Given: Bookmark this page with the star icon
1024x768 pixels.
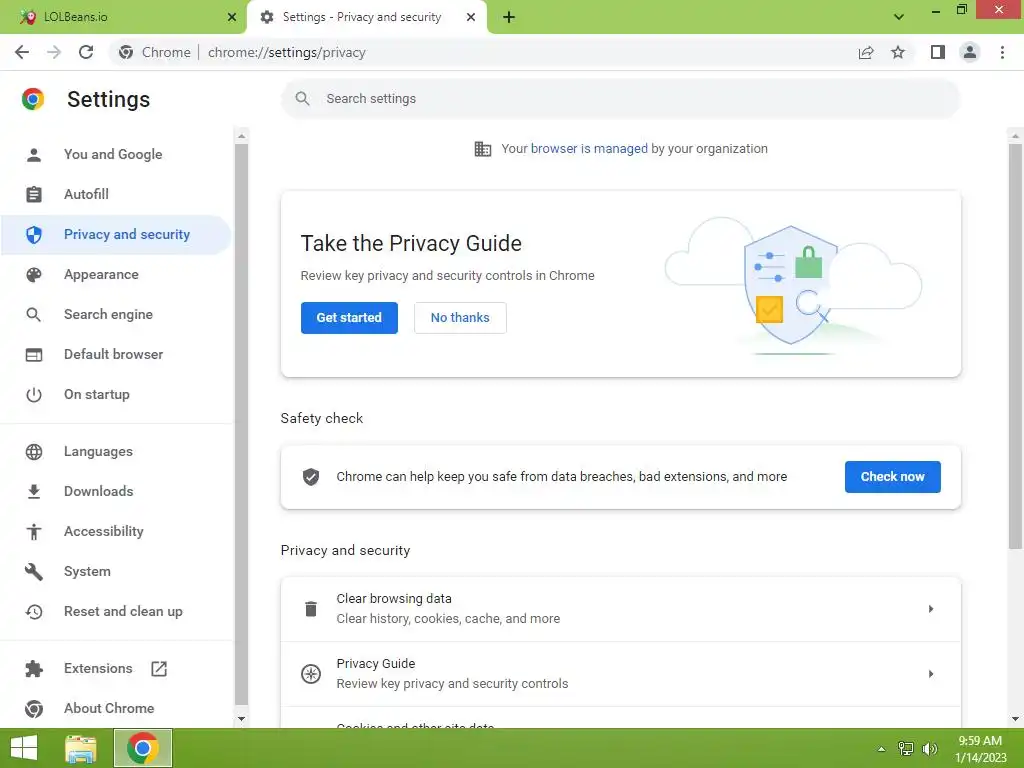Looking at the screenshot, I should pyautogui.click(x=898, y=52).
